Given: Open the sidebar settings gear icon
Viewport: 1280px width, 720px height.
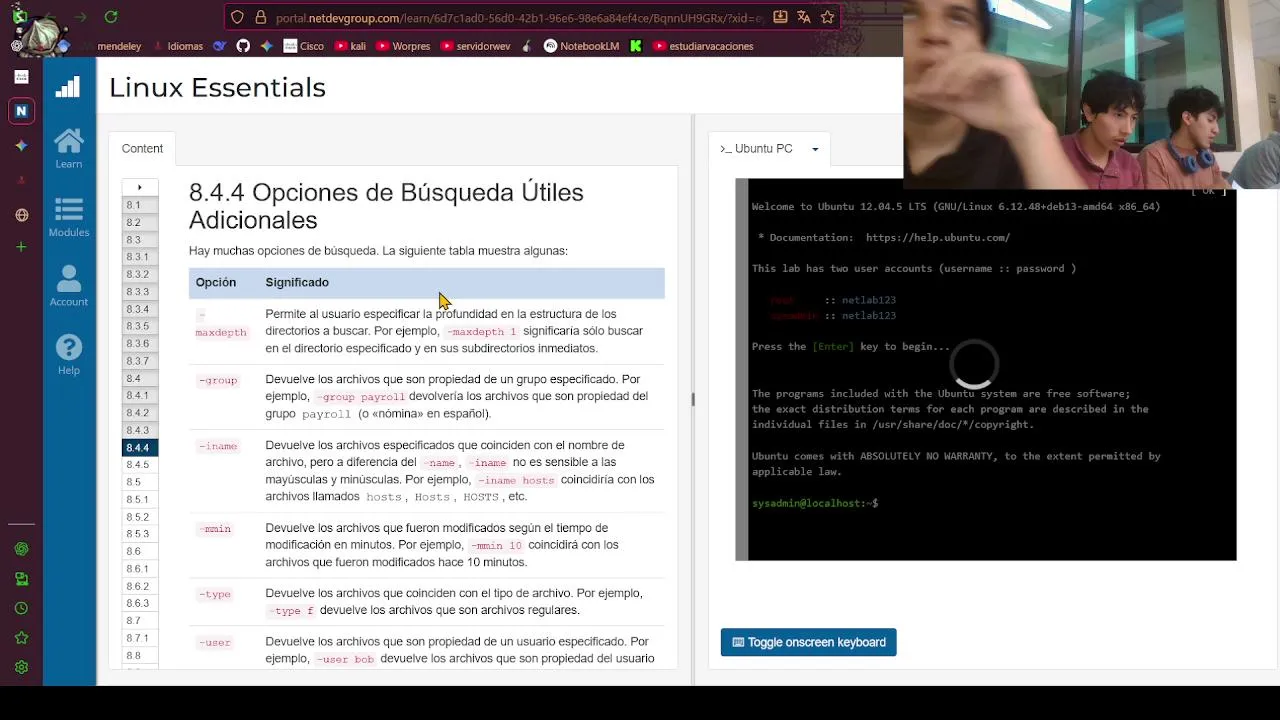Looking at the screenshot, I should tap(21, 667).
